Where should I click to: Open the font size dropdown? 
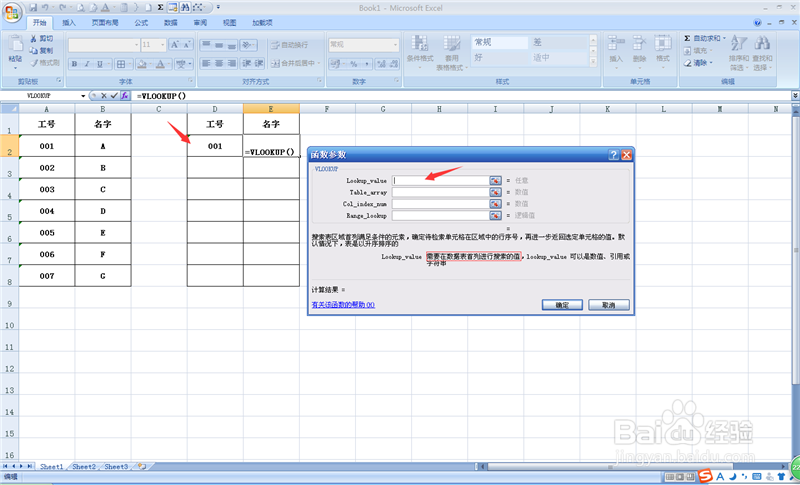point(163,45)
